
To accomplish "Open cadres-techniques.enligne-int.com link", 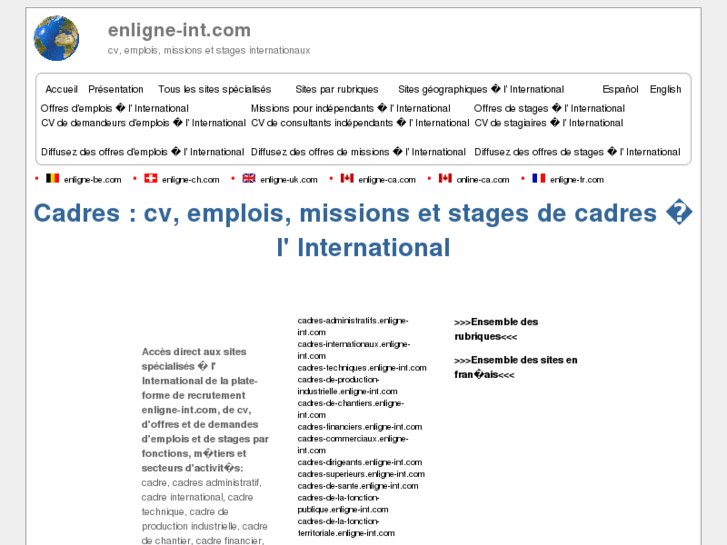I will pos(362,368).
